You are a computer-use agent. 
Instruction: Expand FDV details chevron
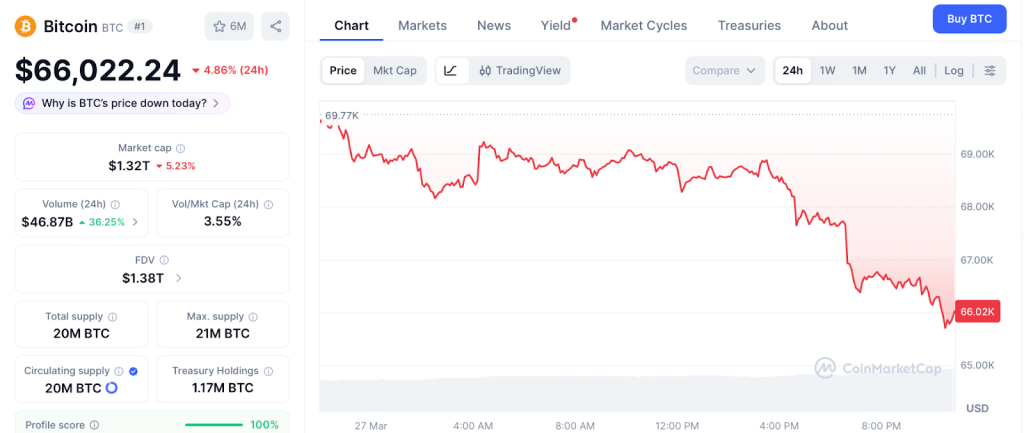(178, 278)
